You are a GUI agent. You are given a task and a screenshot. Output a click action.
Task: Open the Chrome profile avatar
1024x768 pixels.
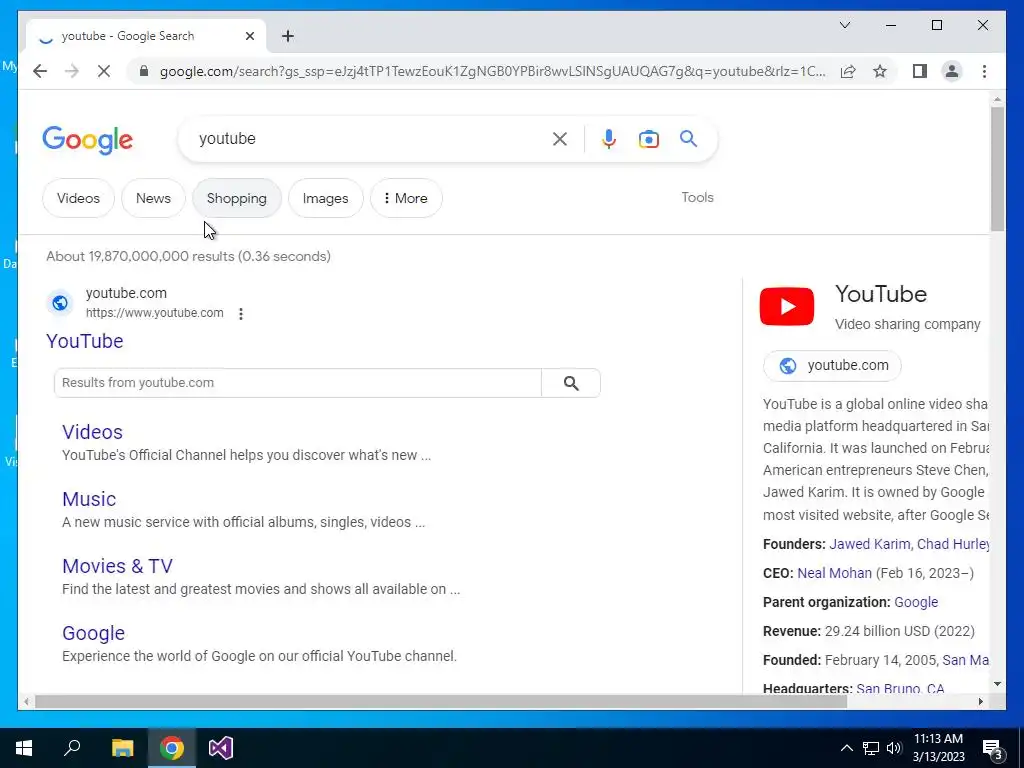[x=952, y=71]
